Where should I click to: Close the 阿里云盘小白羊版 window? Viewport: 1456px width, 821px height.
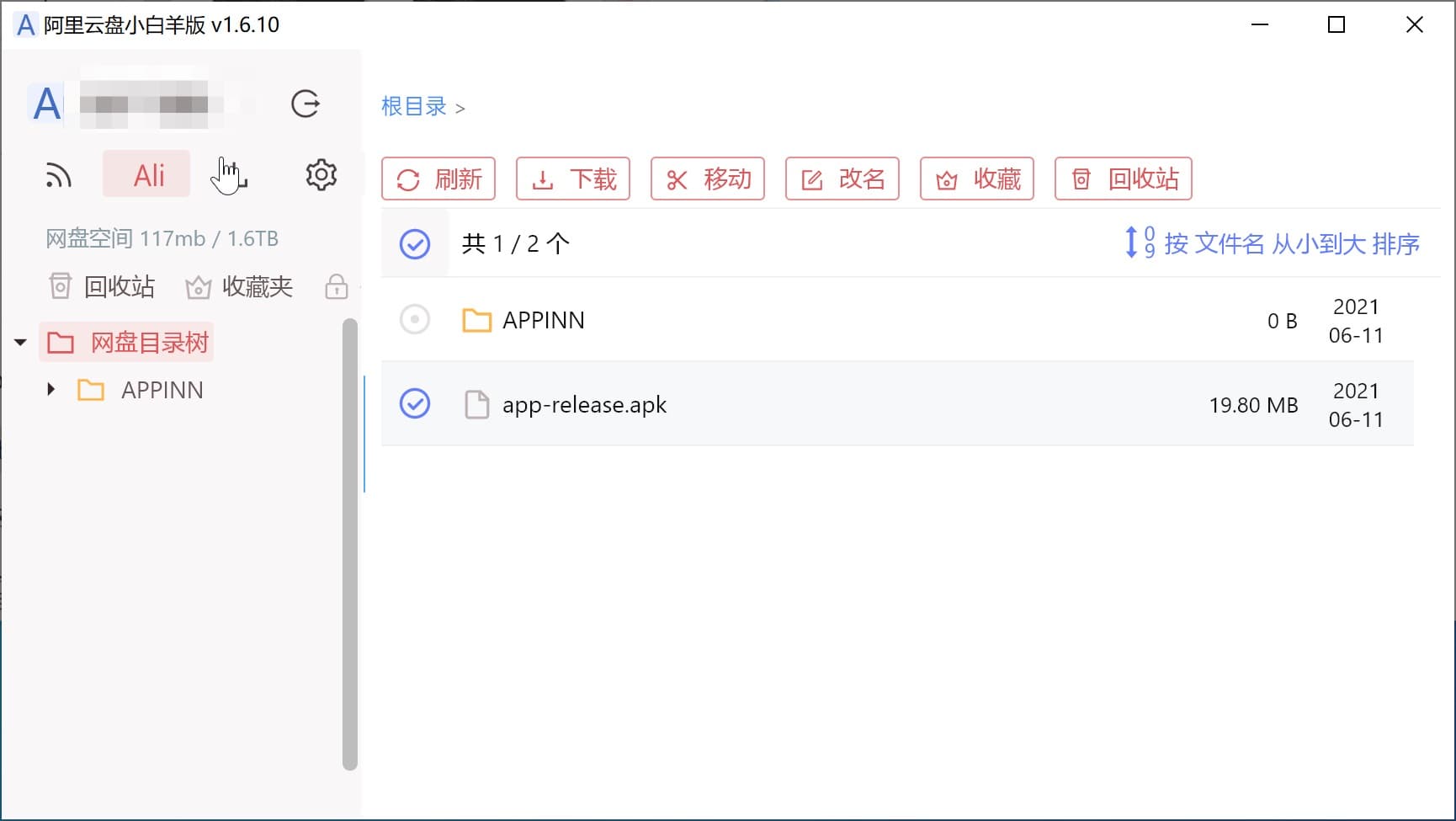coord(1414,24)
